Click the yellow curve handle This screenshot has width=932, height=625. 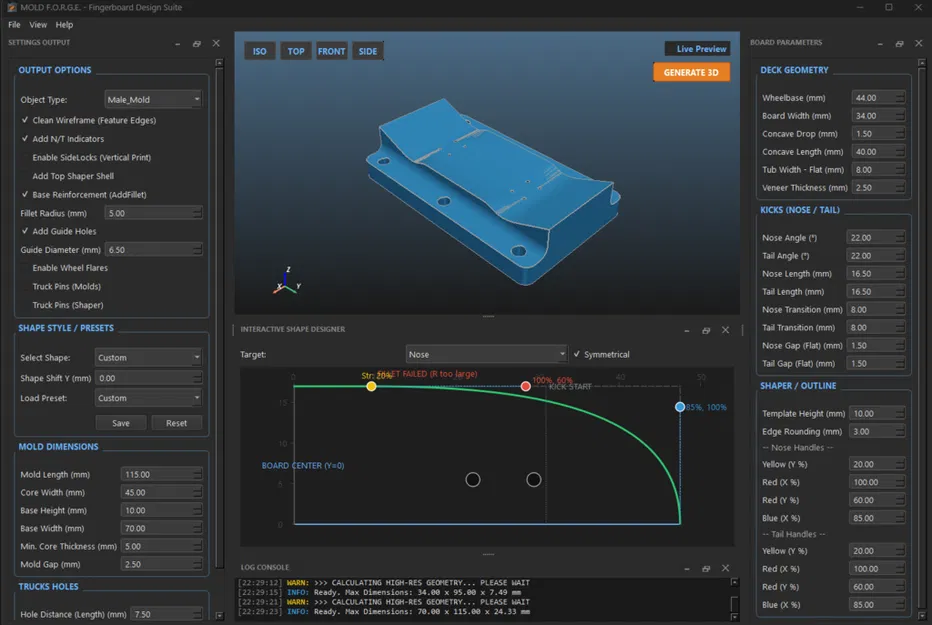pos(371,386)
